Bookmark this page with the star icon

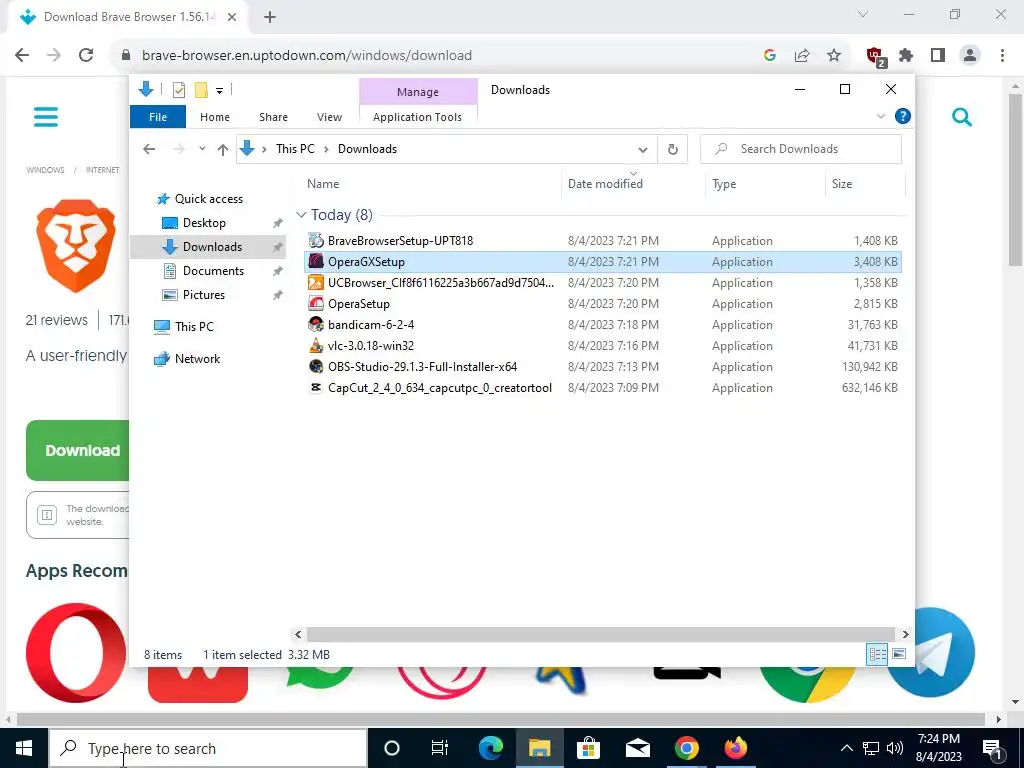[x=834, y=56]
